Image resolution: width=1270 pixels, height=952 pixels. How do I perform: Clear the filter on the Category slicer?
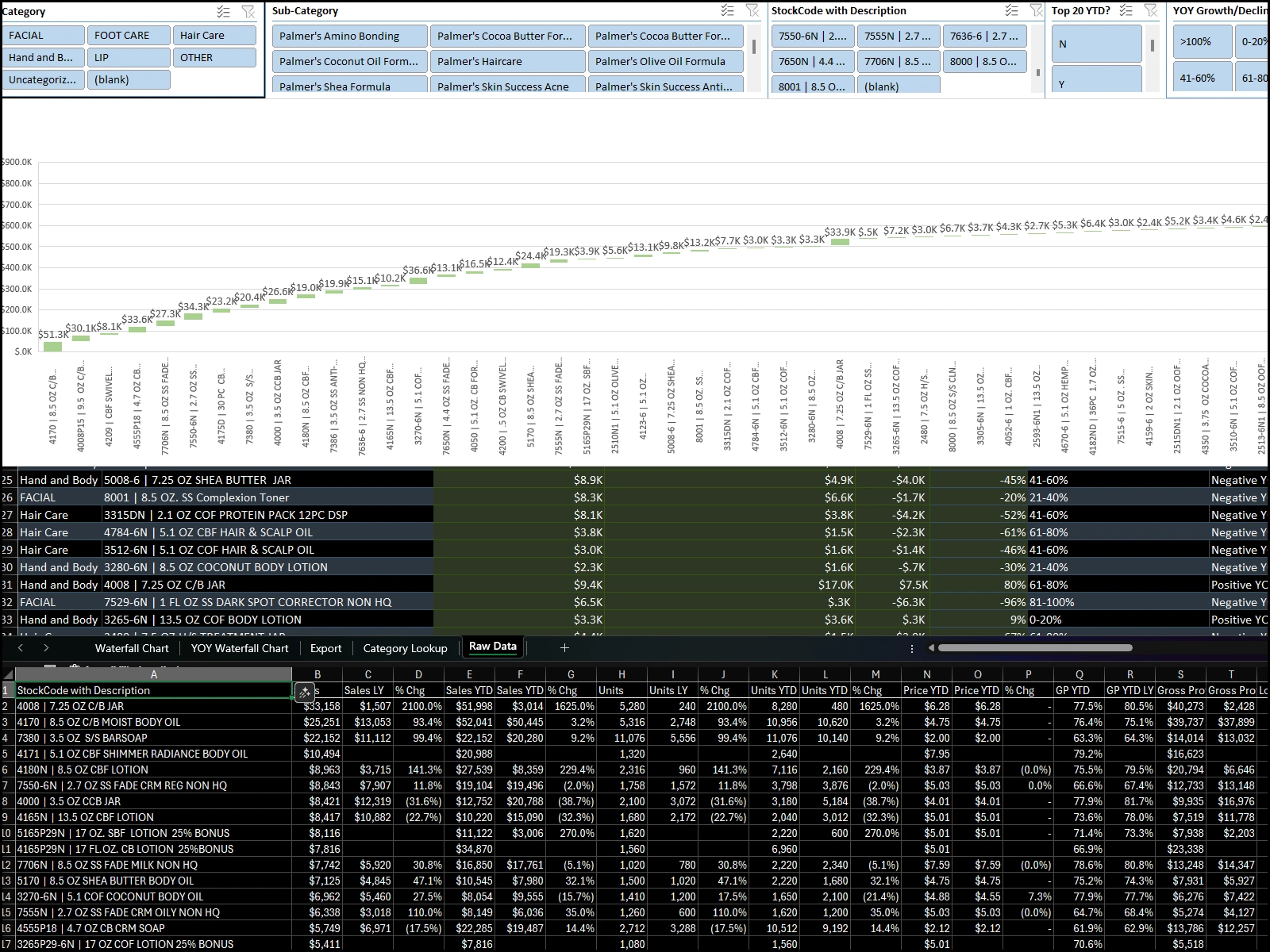tap(248, 12)
